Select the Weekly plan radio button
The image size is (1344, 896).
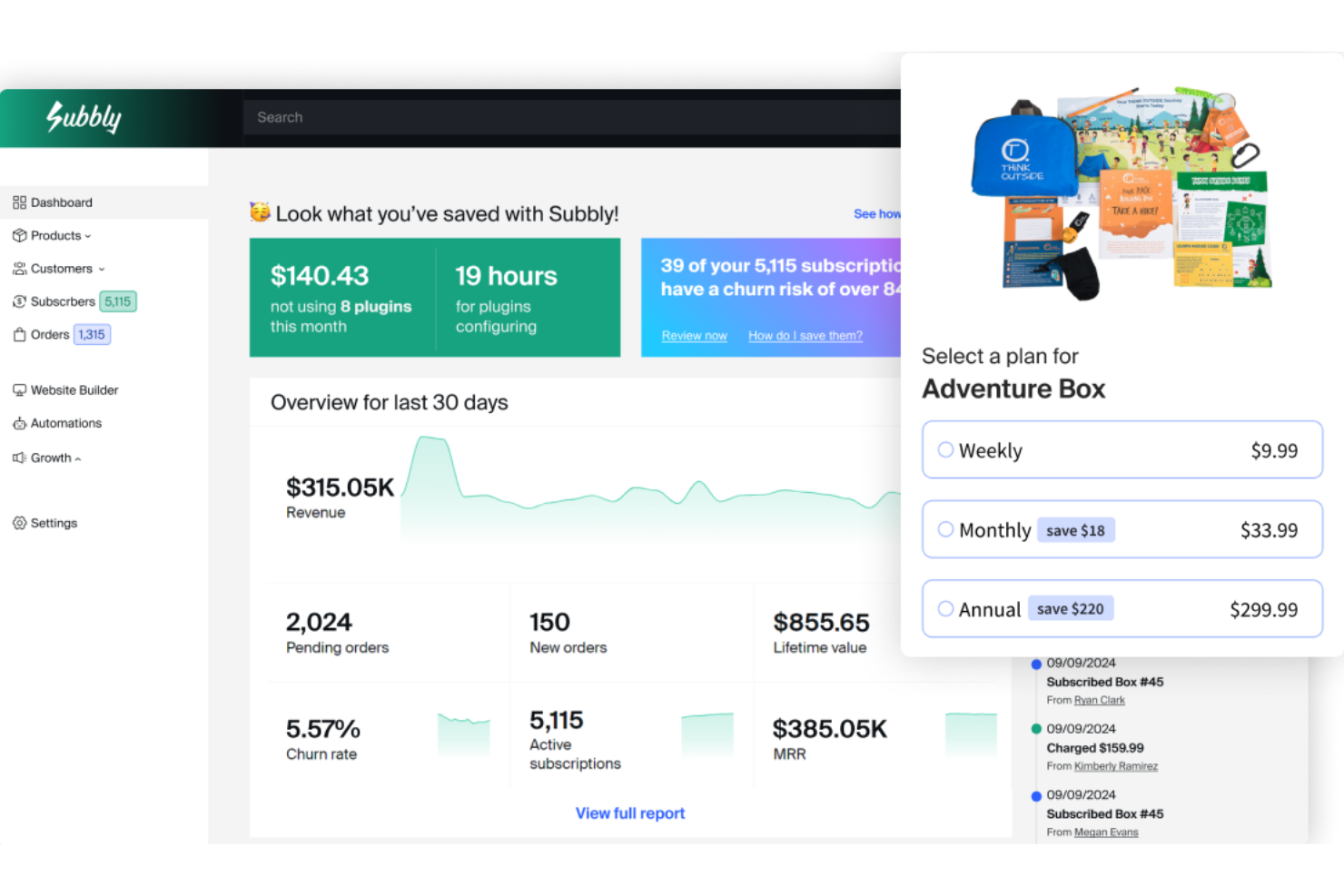click(944, 448)
